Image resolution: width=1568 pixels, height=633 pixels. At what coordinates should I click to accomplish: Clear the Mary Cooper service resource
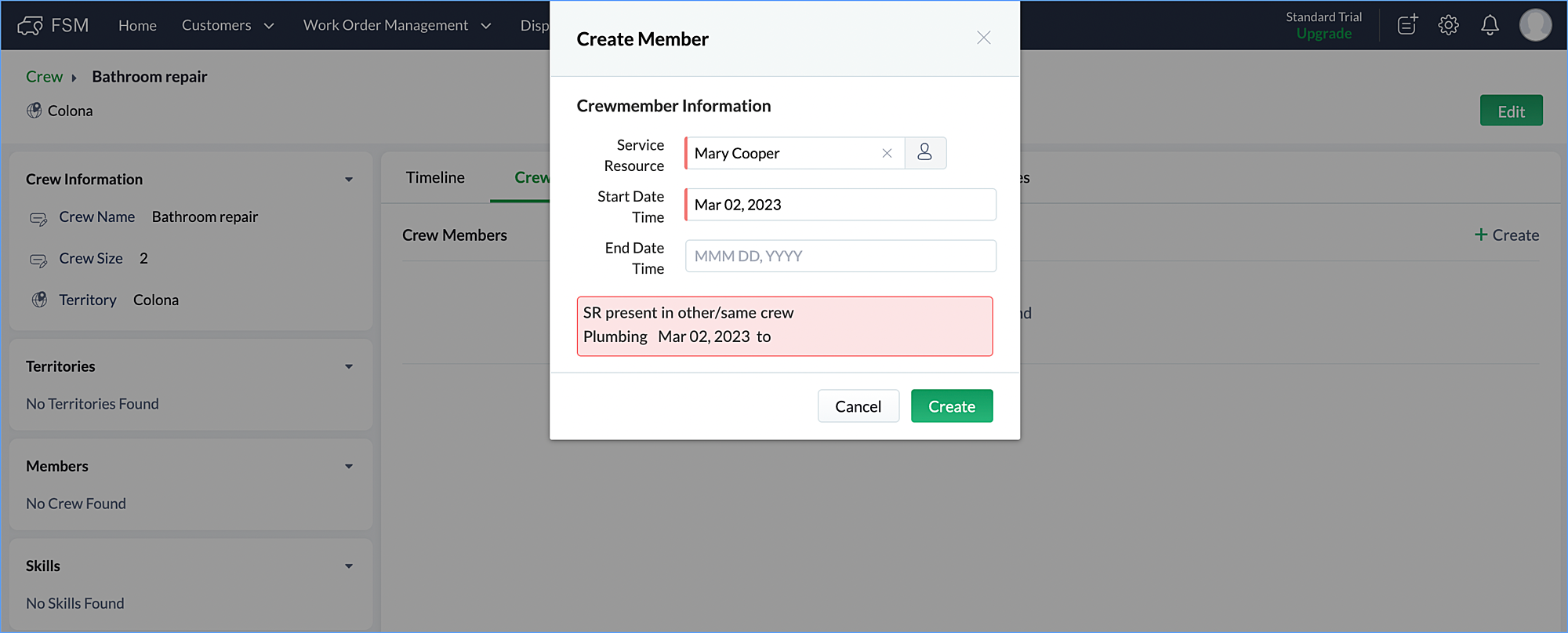[x=887, y=154]
